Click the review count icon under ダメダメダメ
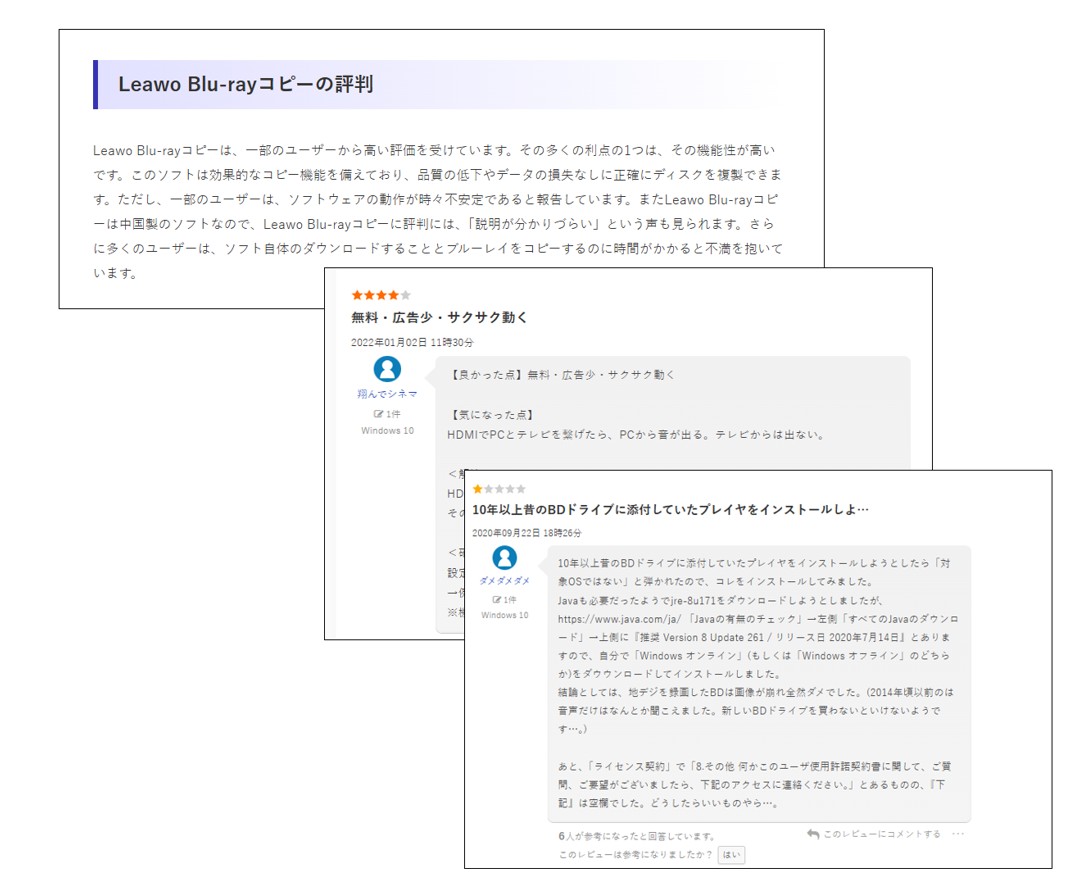This screenshot has width=1074, height=889. click(x=497, y=599)
